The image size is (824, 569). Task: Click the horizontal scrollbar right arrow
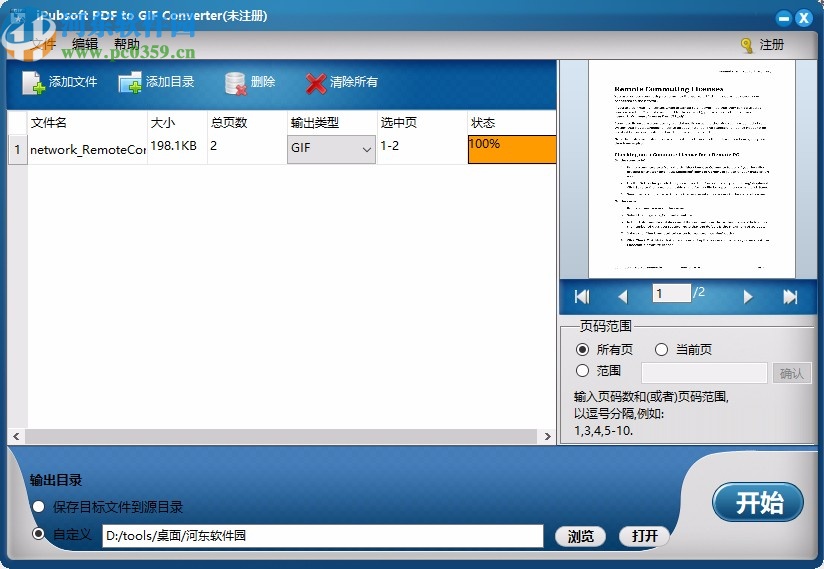(548, 436)
